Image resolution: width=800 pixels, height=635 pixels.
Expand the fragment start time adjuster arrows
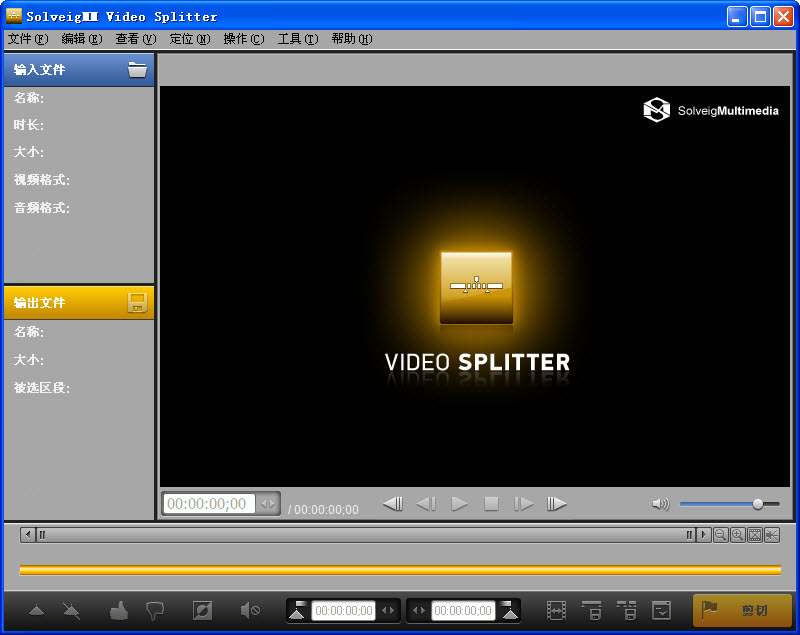[390, 610]
